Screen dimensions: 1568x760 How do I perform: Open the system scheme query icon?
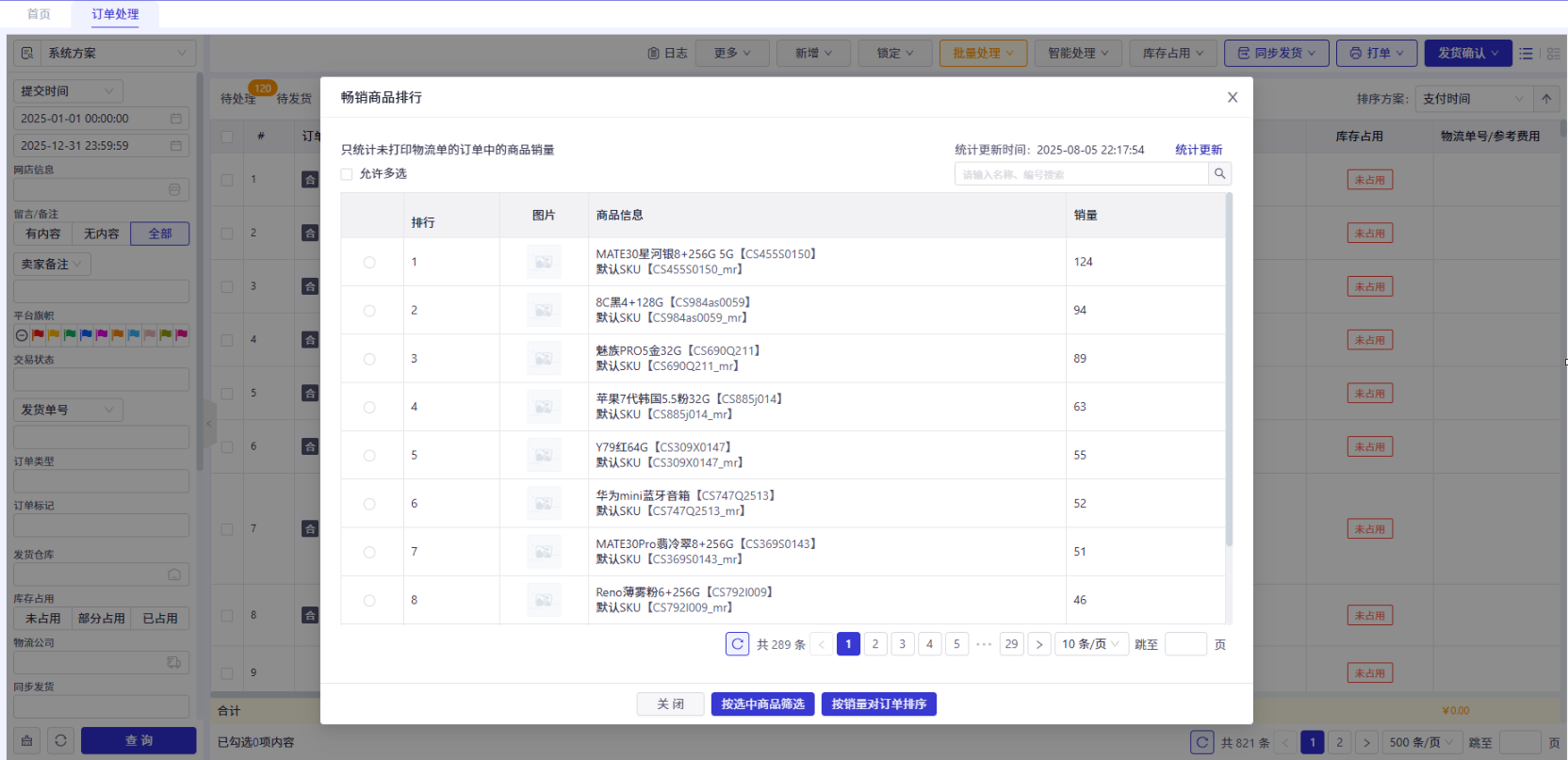coord(27,54)
